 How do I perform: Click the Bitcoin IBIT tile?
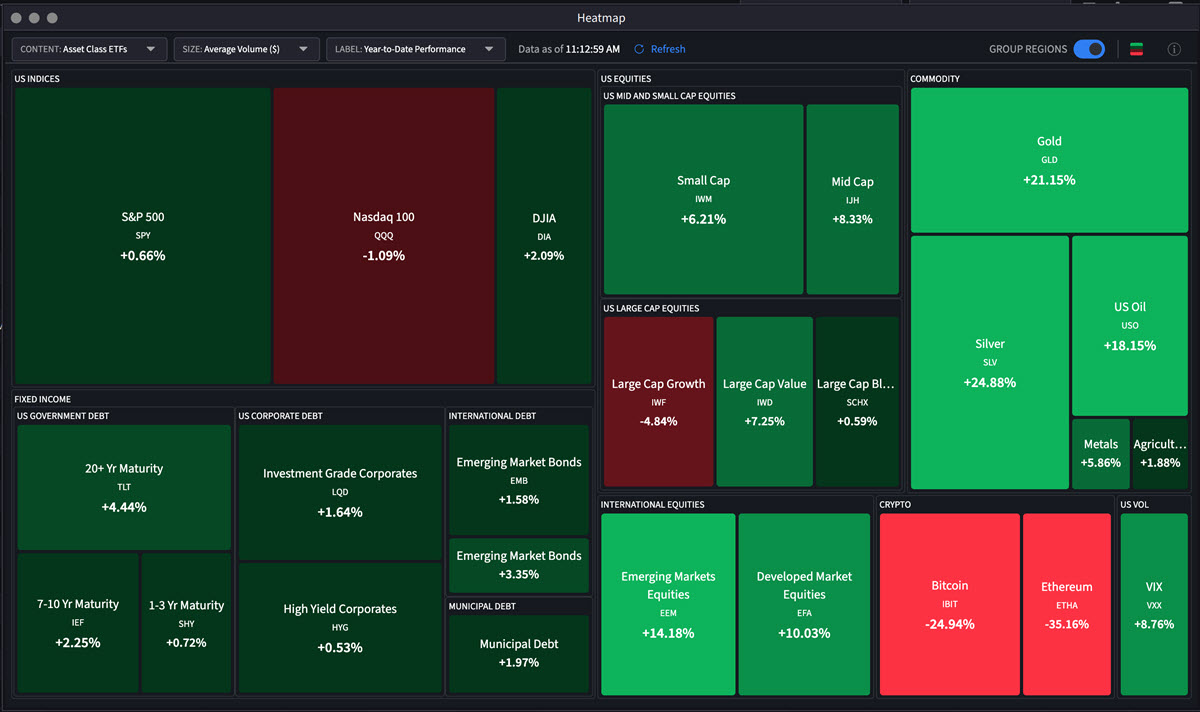pyautogui.click(x=949, y=603)
